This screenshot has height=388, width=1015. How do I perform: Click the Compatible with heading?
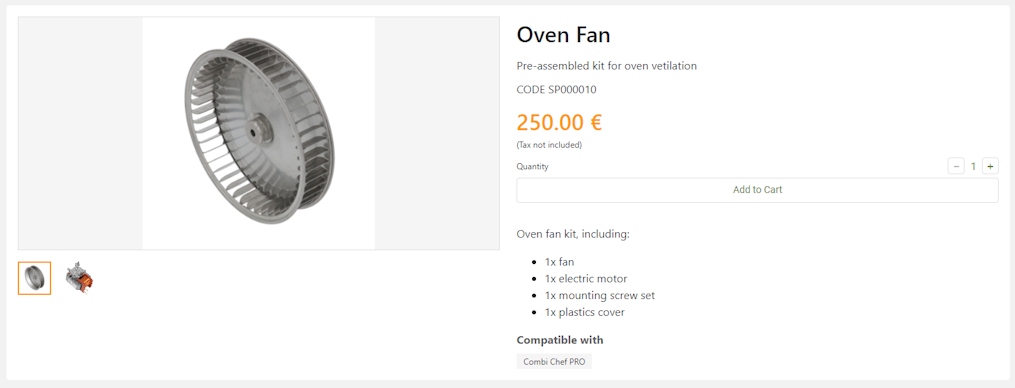point(560,340)
